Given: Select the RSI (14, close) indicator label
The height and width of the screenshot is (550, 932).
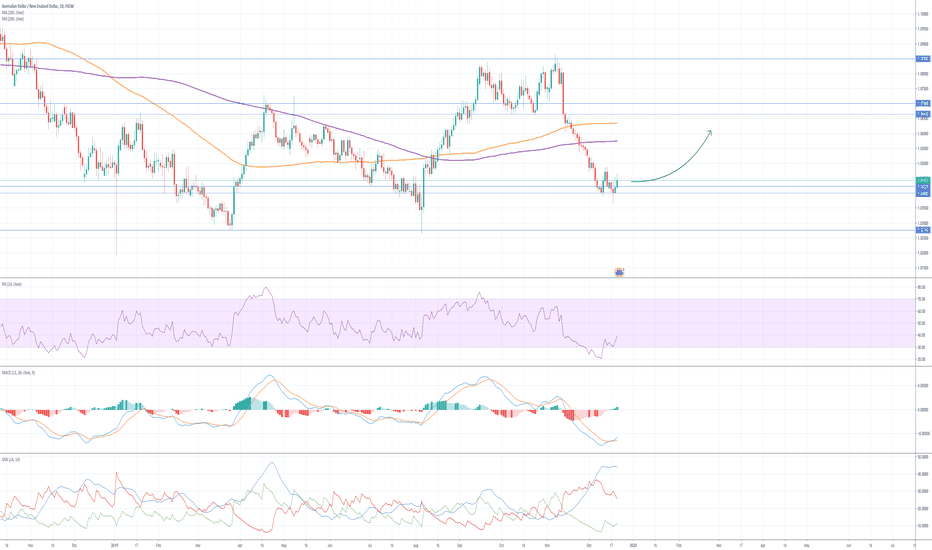Looking at the screenshot, I should click(14, 284).
